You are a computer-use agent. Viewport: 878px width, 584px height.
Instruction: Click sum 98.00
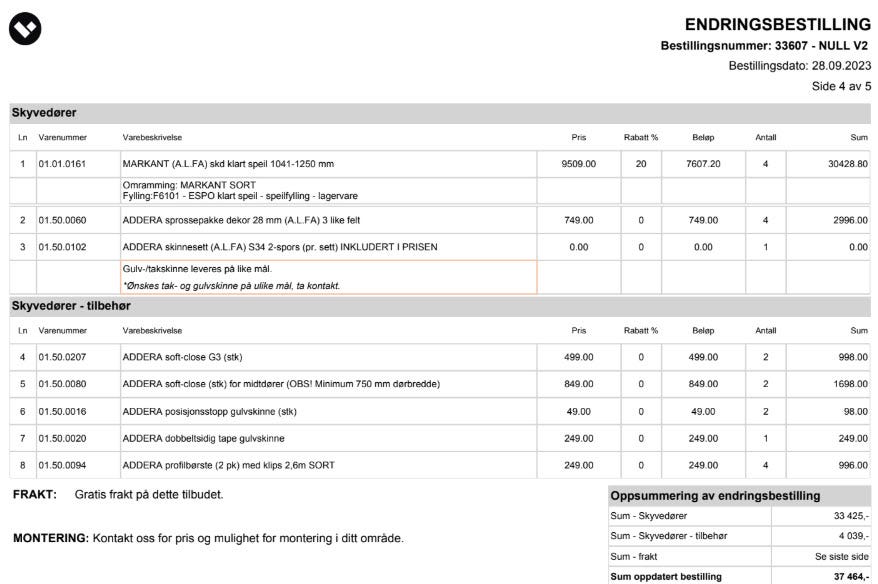[856, 412]
